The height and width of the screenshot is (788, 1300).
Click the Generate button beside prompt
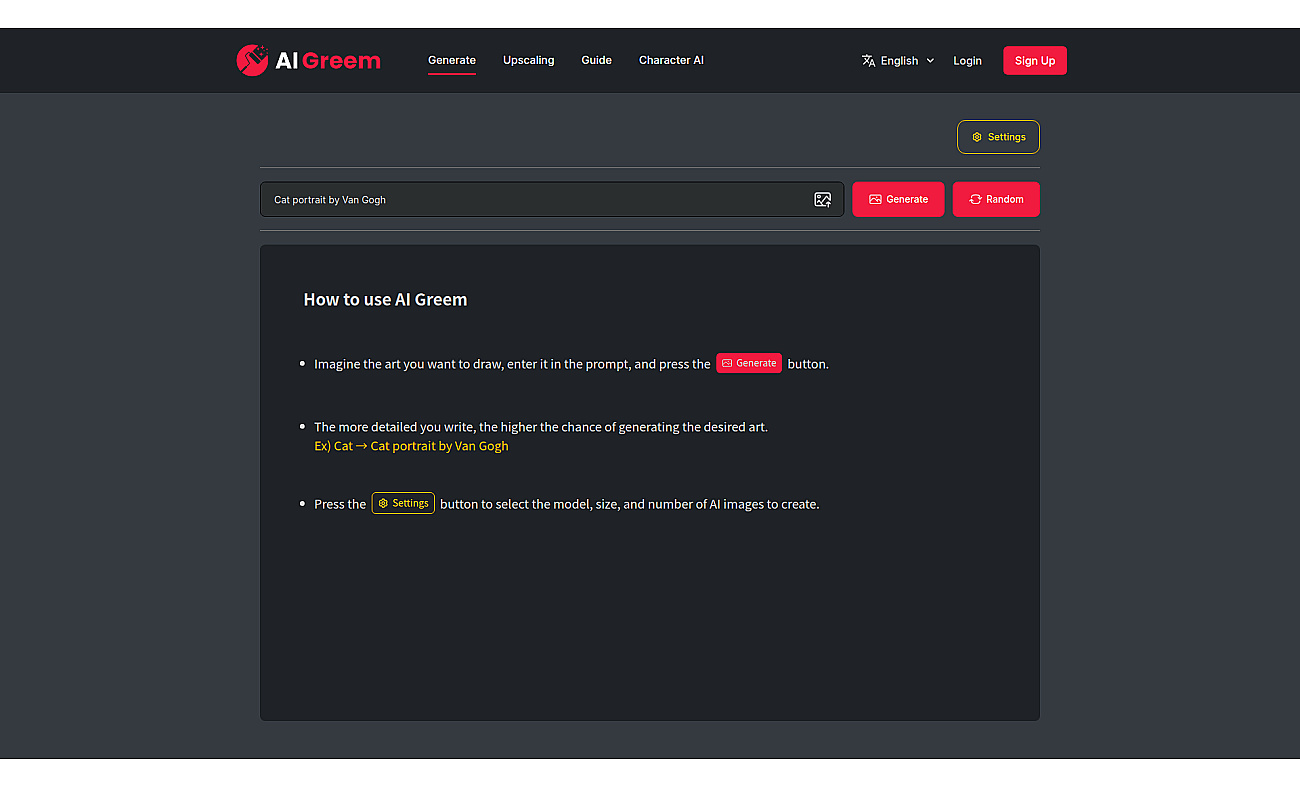coord(898,199)
